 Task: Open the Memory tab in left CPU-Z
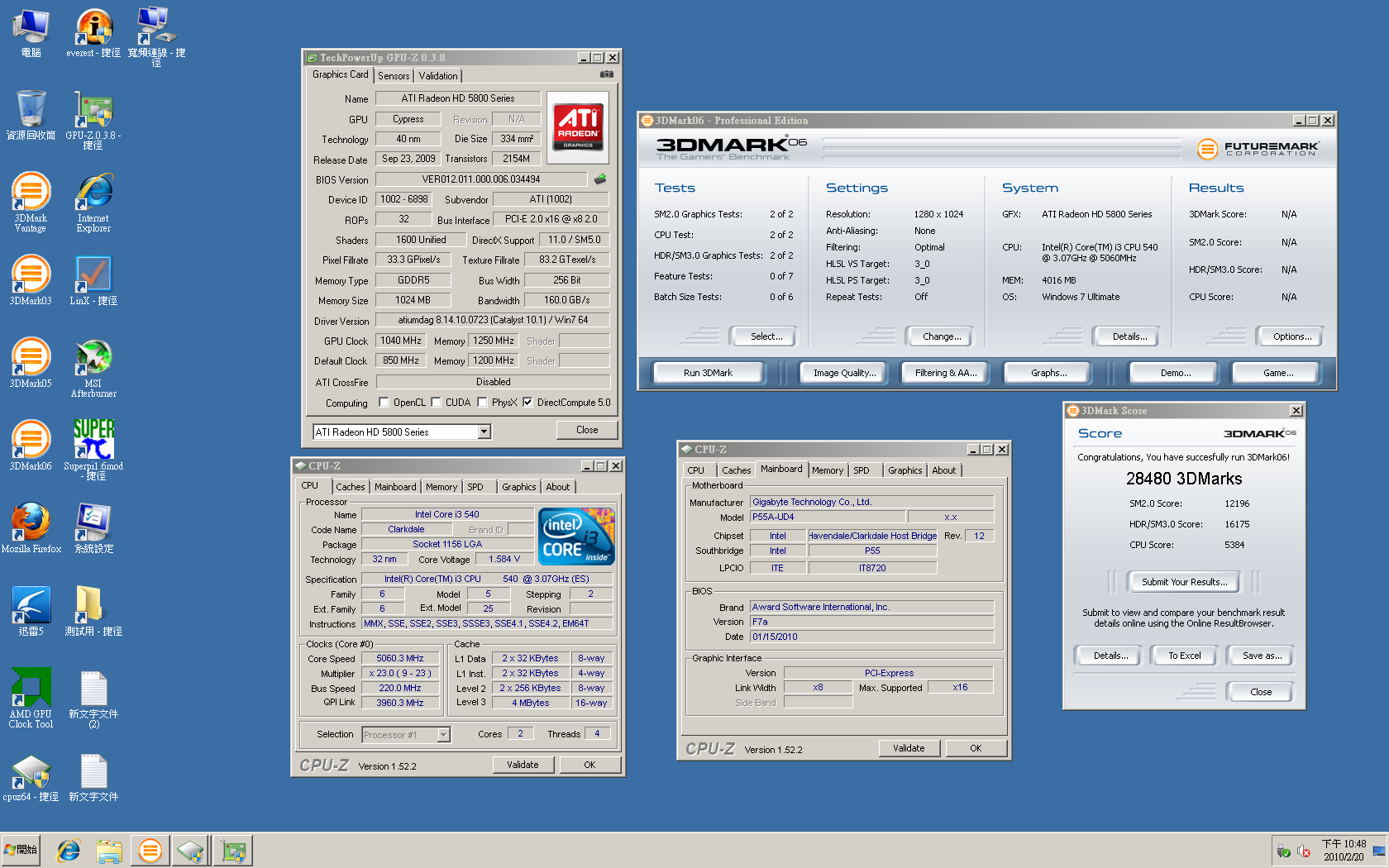point(442,487)
